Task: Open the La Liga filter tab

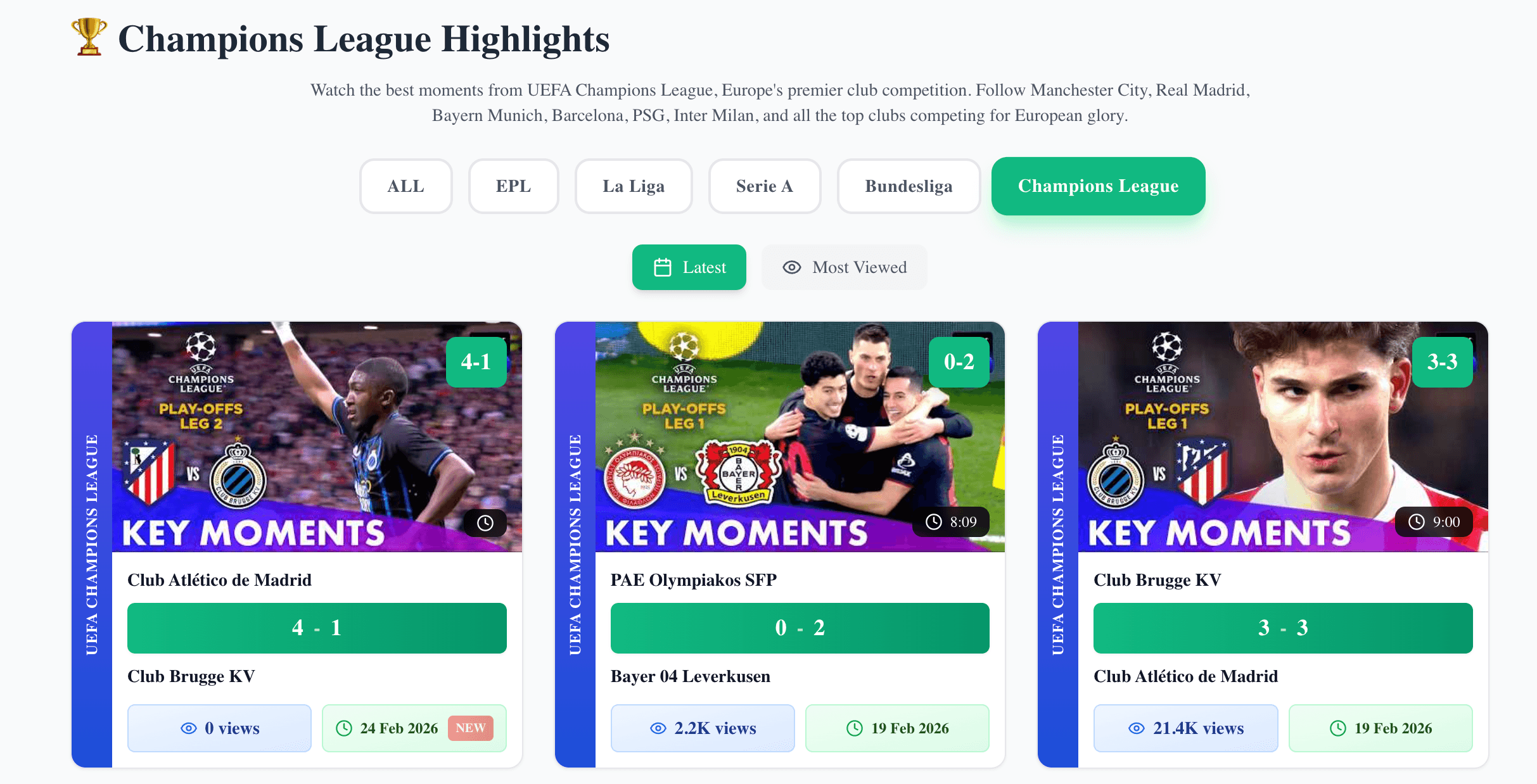Action: (634, 186)
